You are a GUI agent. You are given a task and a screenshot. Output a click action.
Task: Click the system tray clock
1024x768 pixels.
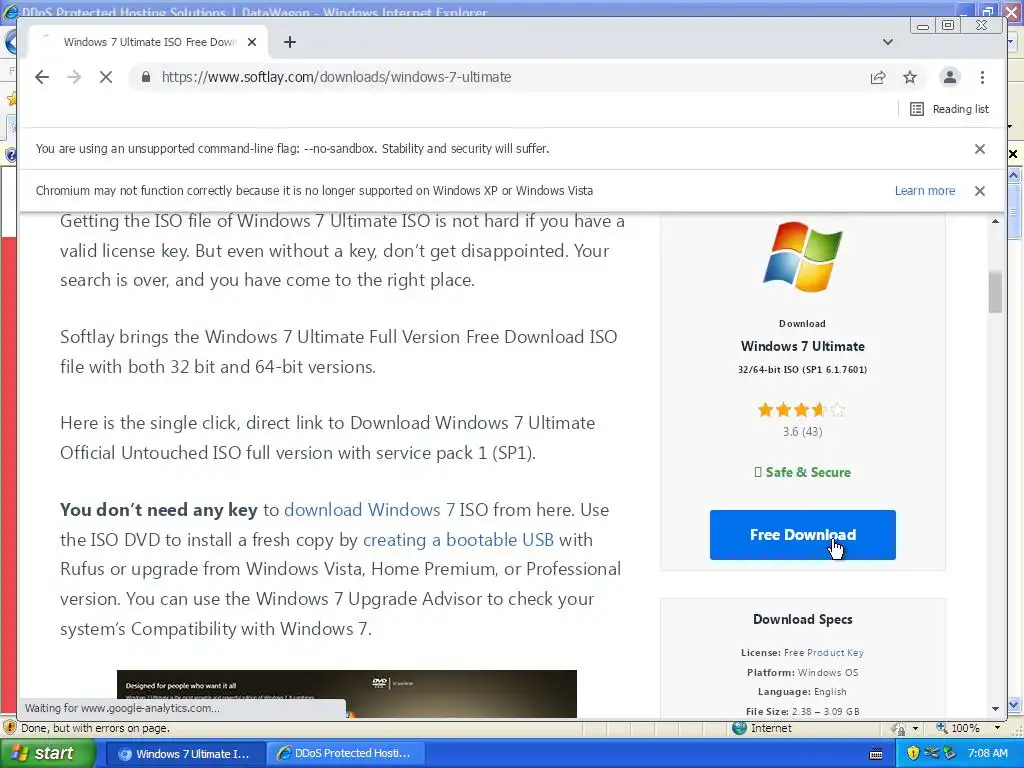pos(988,753)
